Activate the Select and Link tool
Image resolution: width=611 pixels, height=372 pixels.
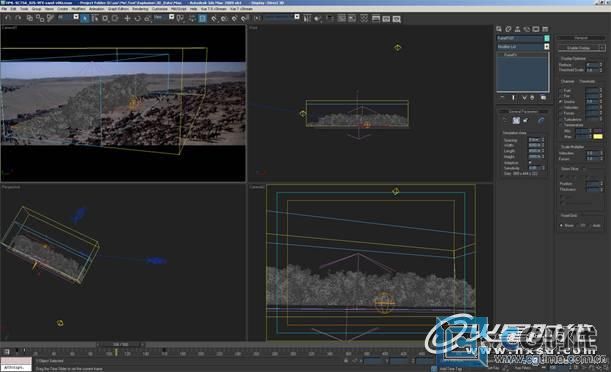coord(30,18)
